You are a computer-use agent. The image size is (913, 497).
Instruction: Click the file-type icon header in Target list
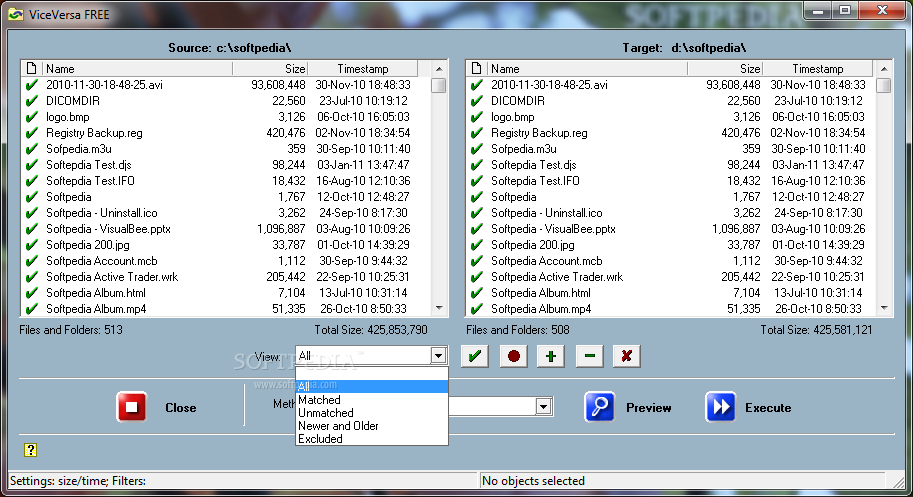pos(476,68)
